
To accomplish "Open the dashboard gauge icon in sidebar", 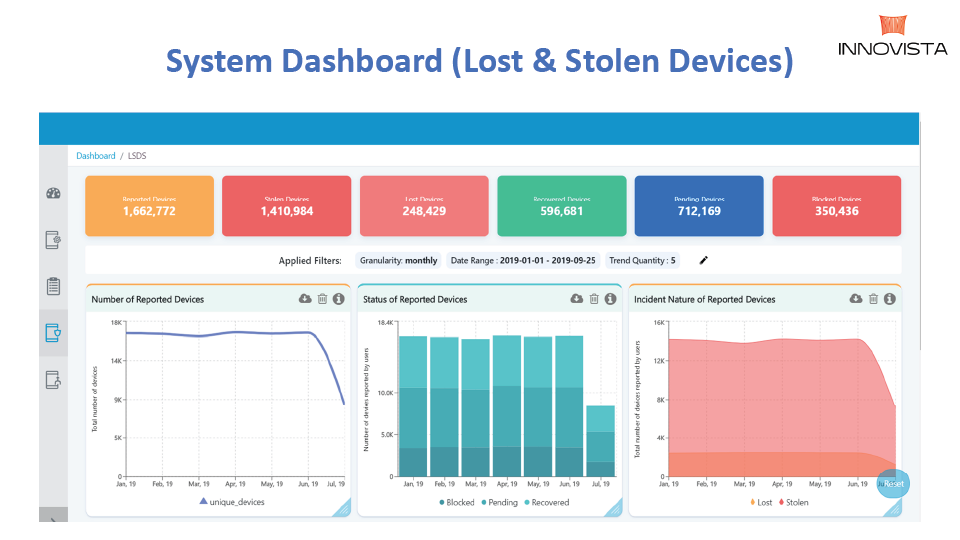I will pos(54,194).
